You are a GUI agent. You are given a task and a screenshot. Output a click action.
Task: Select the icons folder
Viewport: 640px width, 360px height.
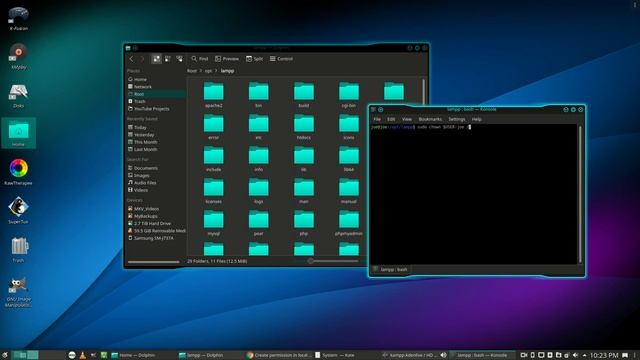coord(349,127)
